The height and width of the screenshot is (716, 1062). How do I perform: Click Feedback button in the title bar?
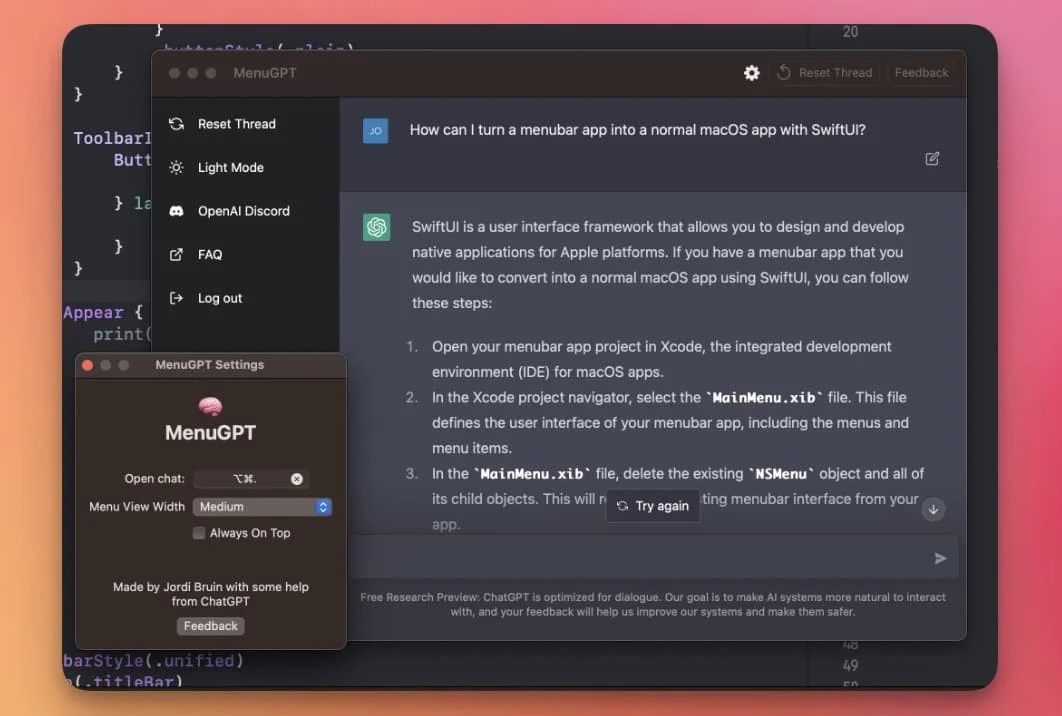click(921, 72)
